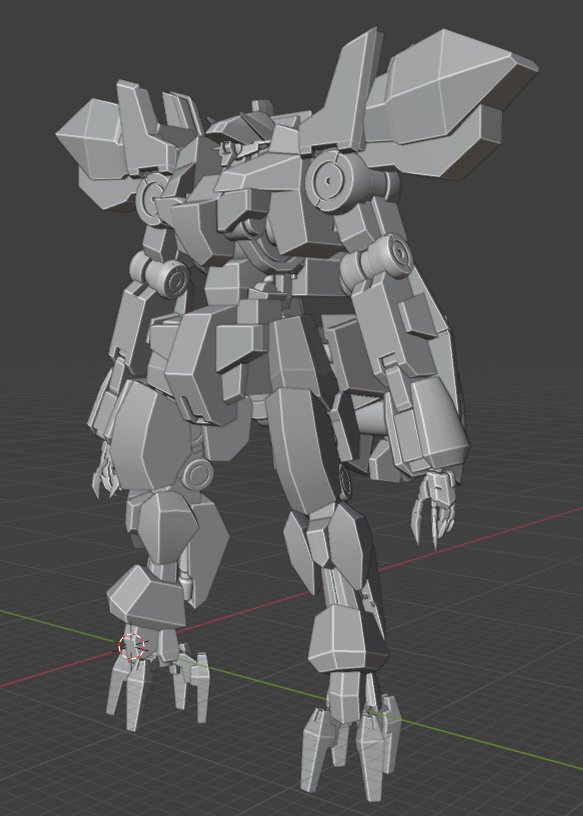
Task: Select the ankle armor block on the forward leg
Action: pos(346,638)
